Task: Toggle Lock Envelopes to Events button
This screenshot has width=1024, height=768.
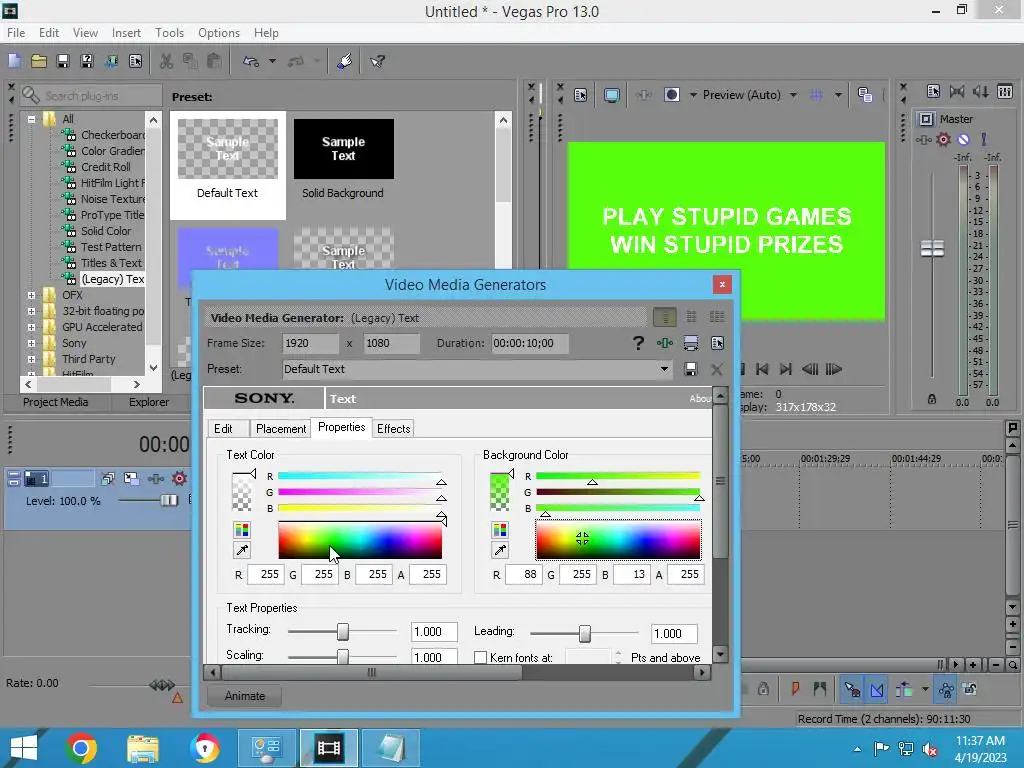Action: coord(946,689)
